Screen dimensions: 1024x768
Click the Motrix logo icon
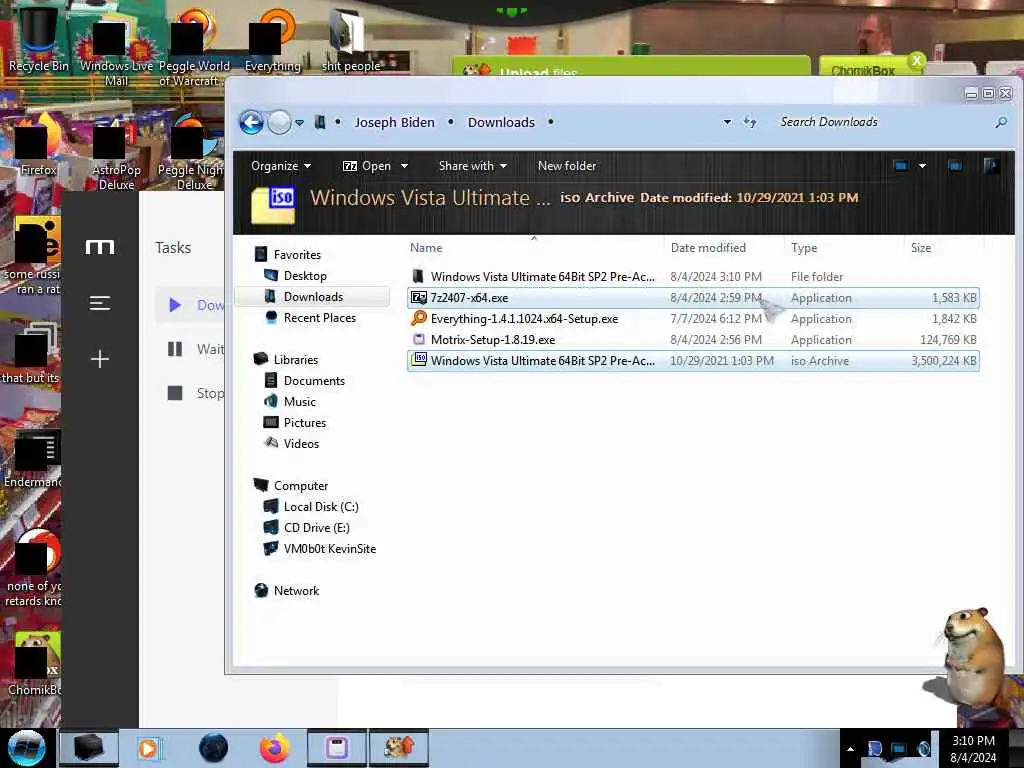(100, 247)
